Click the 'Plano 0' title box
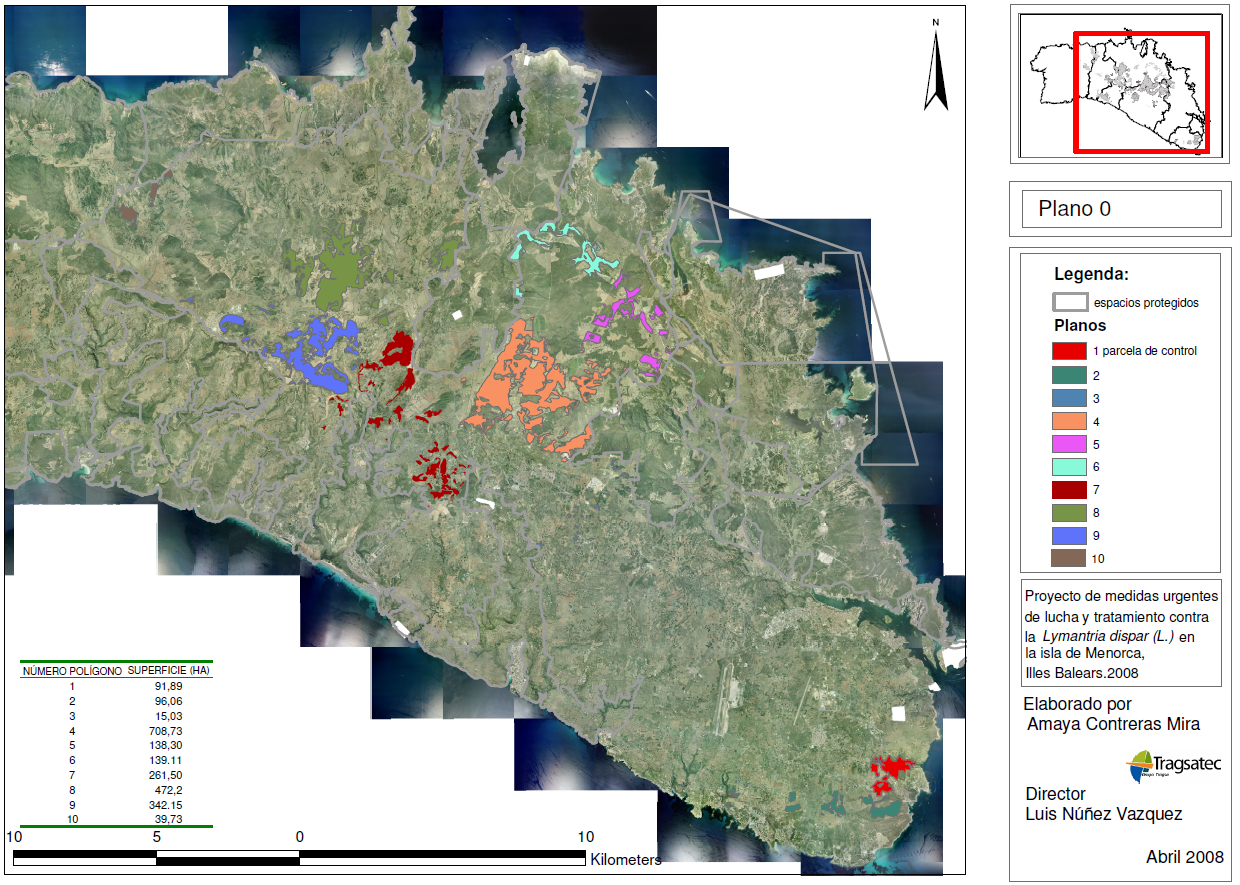 [x=1120, y=209]
